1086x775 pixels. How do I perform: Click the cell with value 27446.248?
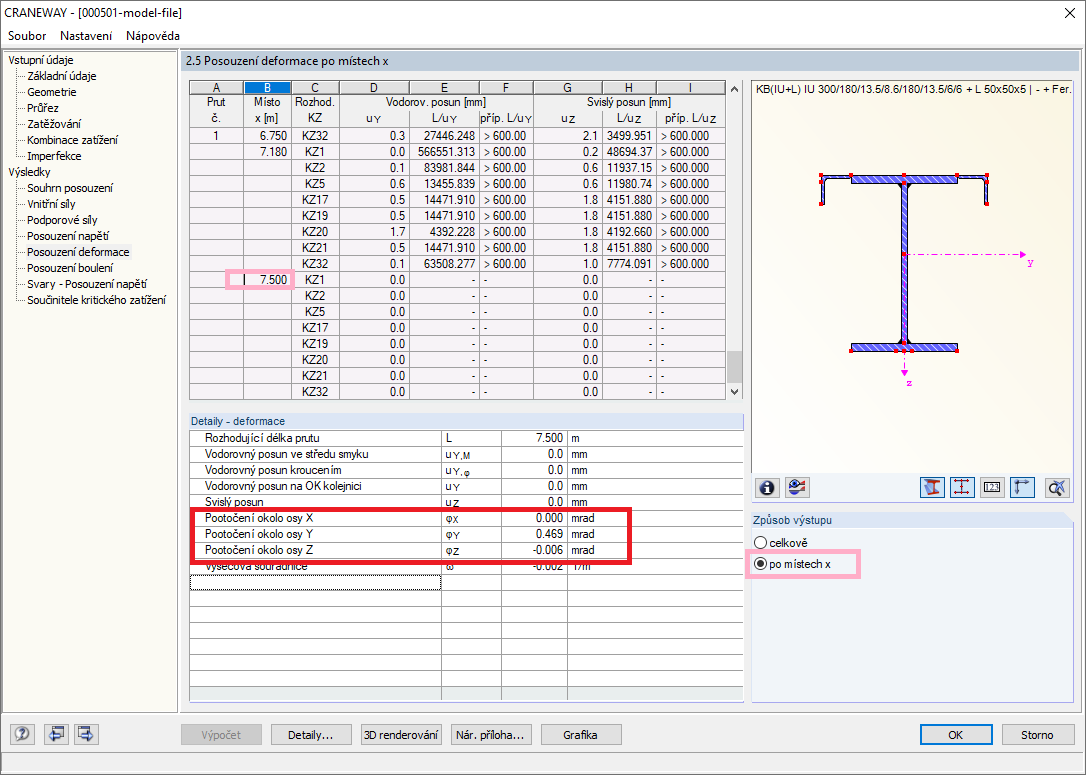pos(444,136)
